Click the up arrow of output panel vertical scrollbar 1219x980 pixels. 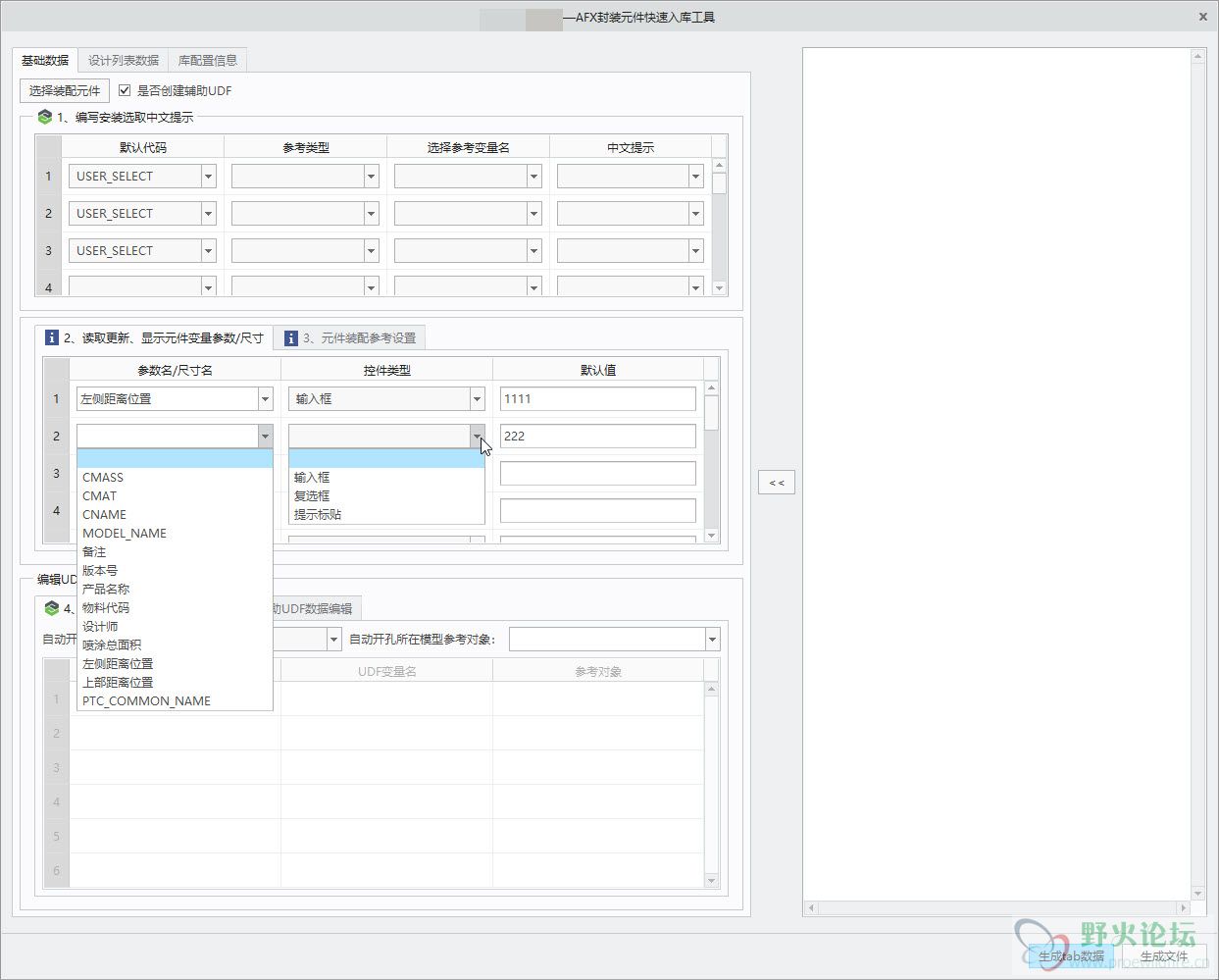[1197, 57]
